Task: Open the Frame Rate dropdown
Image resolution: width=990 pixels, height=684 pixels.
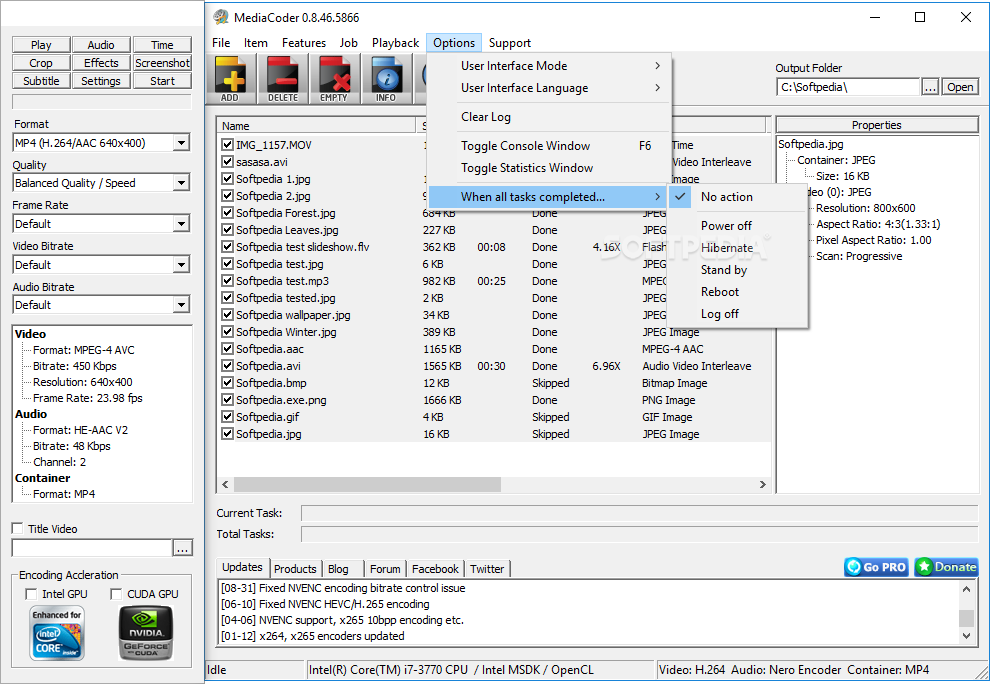Action: (181, 224)
